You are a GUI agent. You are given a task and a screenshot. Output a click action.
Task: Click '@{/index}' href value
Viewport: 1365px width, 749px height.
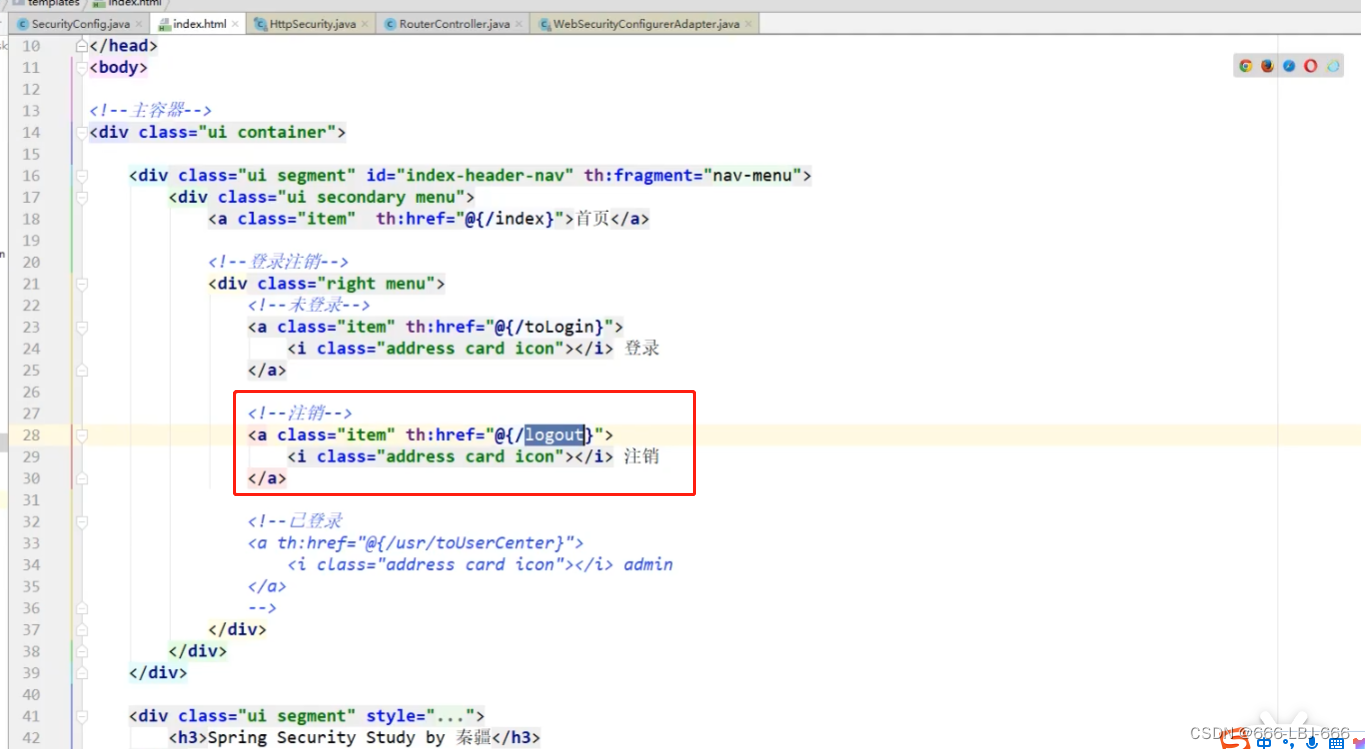coord(509,219)
